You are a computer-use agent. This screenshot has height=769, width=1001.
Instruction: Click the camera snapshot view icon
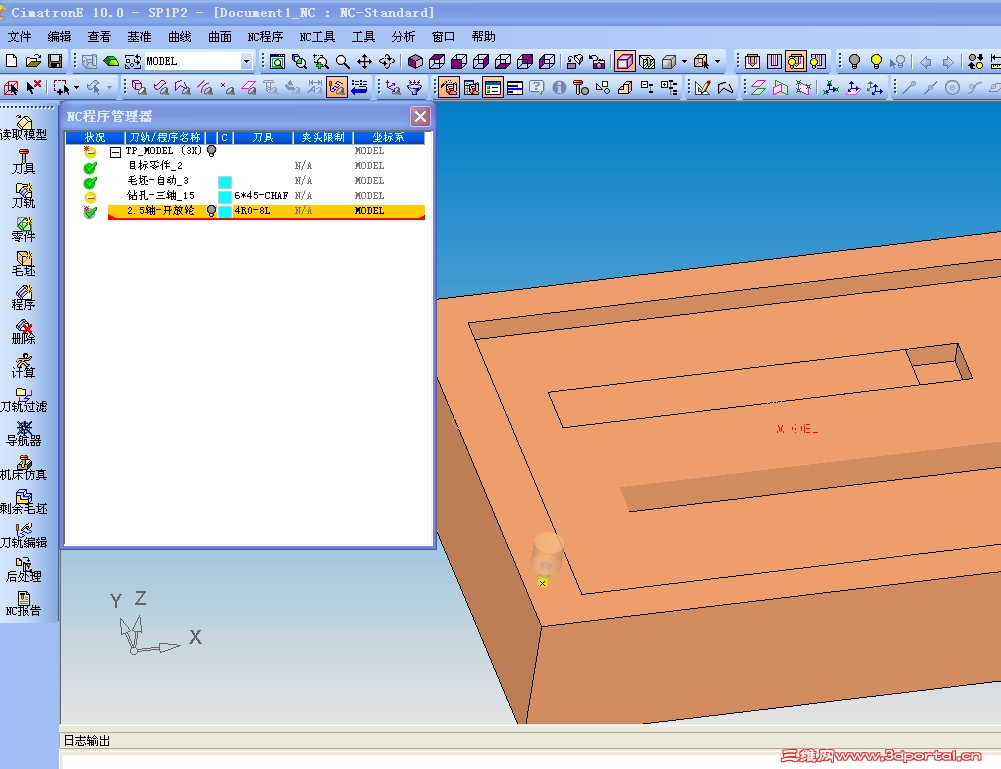(597, 61)
